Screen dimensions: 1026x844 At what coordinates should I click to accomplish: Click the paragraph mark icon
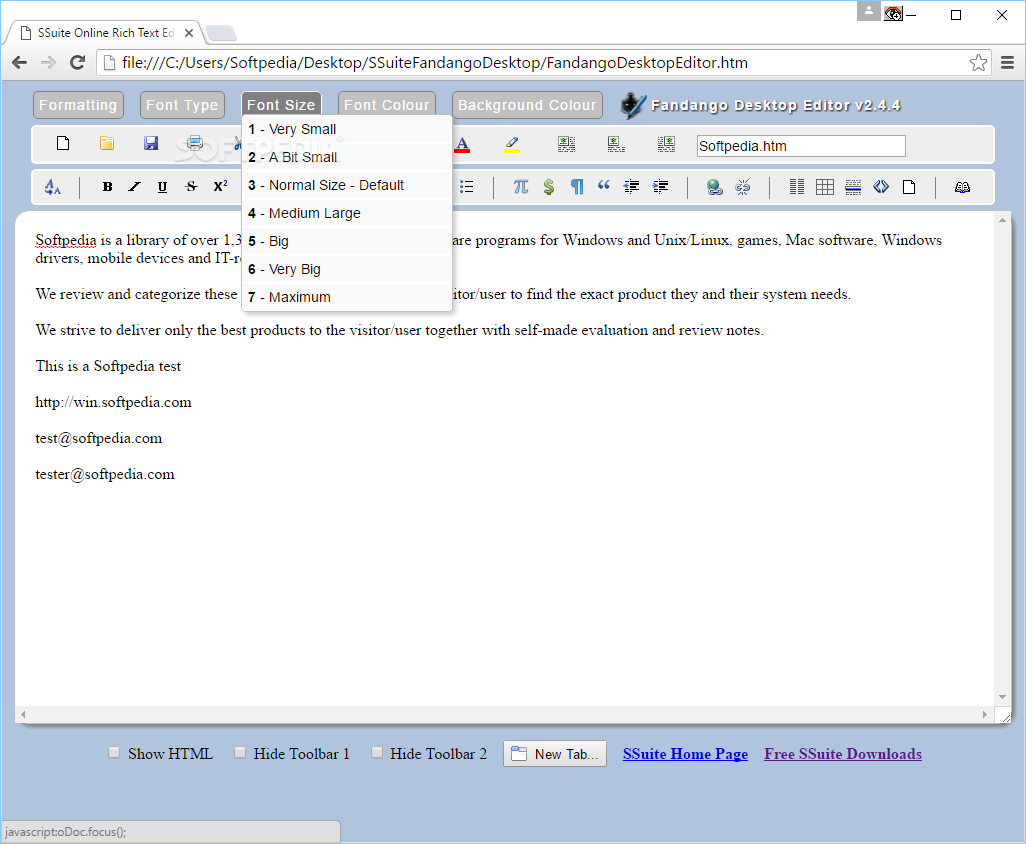pyautogui.click(x=577, y=187)
